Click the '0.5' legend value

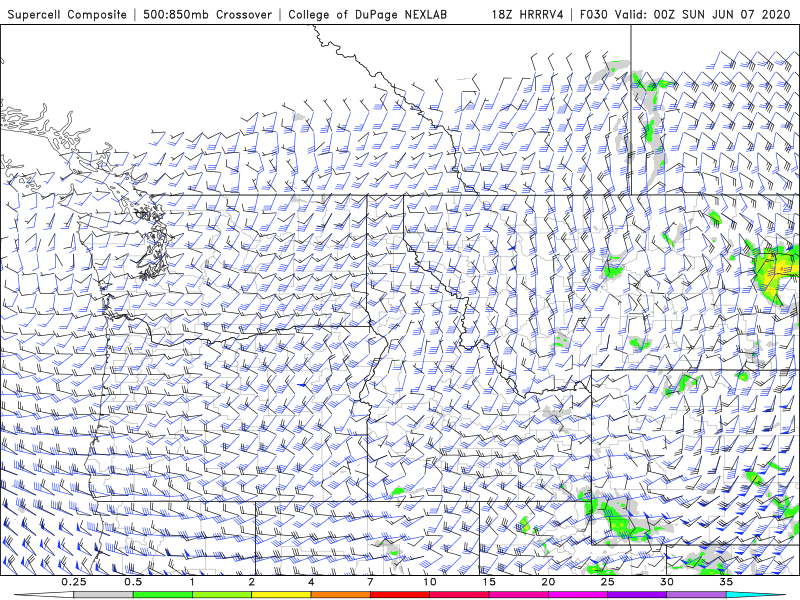pos(133,582)
